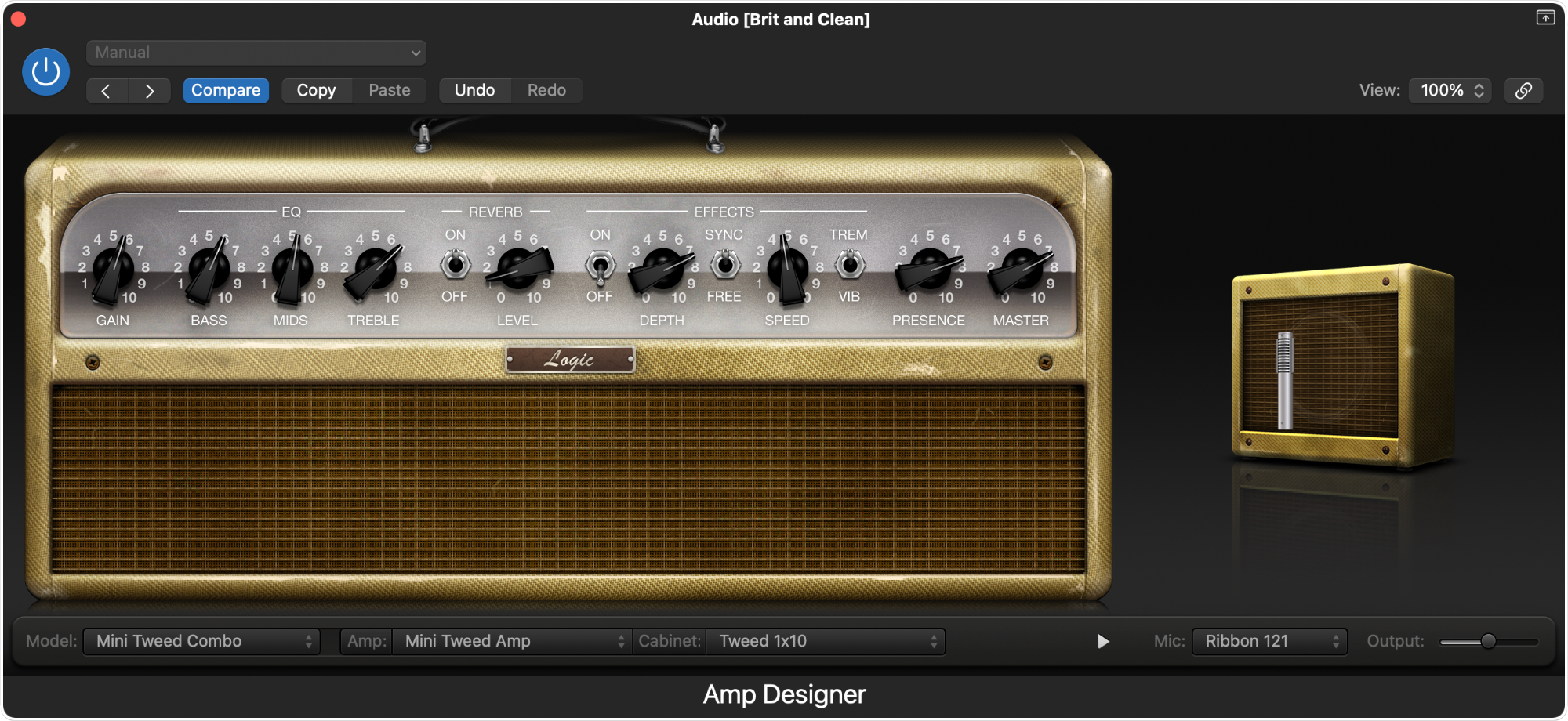
Task: Click the expand window icon in title bar
Action: 1545,17
